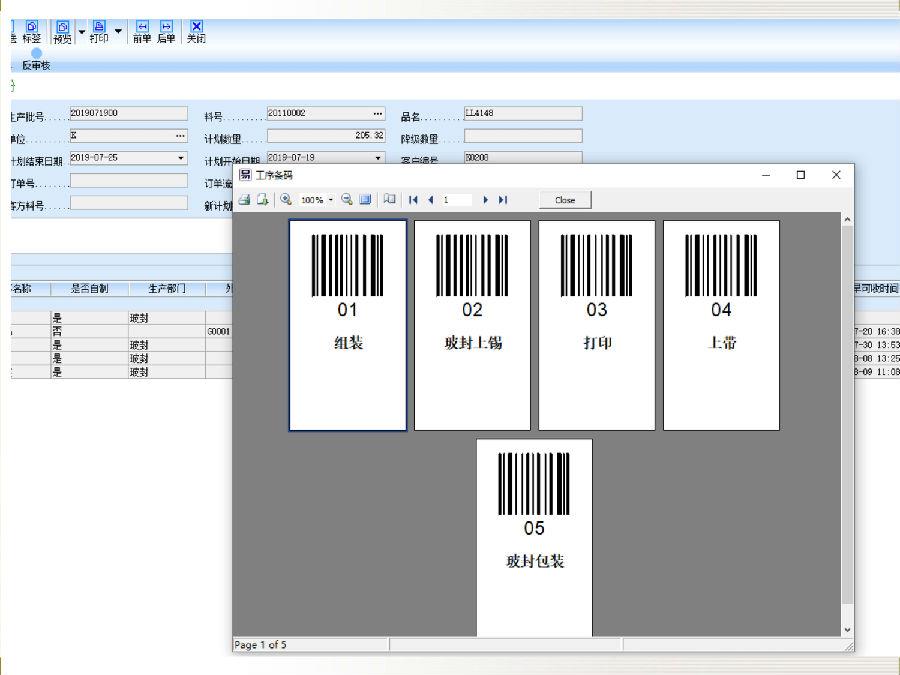This screenshot has height=675, width=900.
Task: Click the ellipsis button in 单位 field
Action: click(x=180, y=136)
